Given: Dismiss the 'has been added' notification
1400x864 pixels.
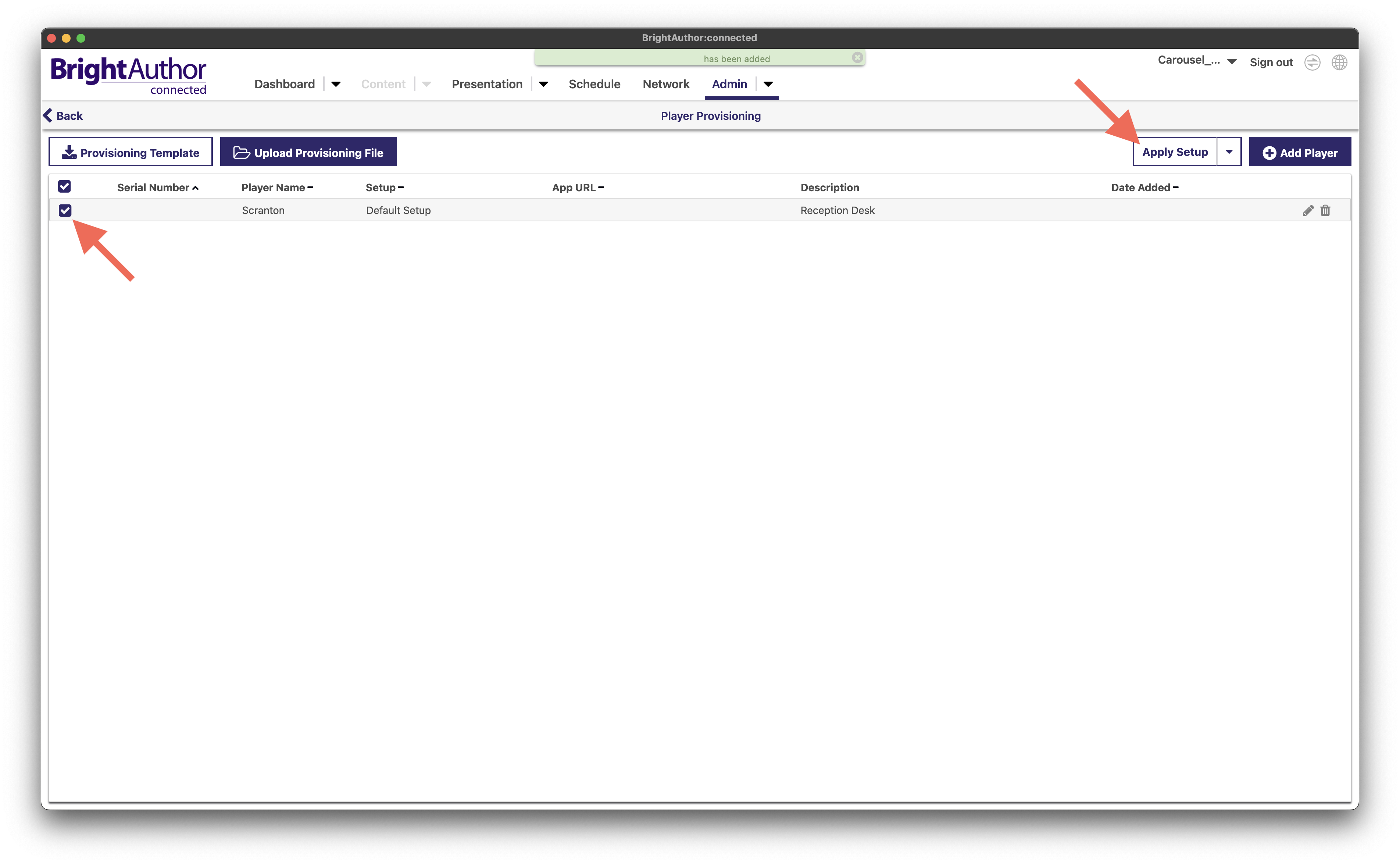Looking at the screenshot, I should coord(857,58).
